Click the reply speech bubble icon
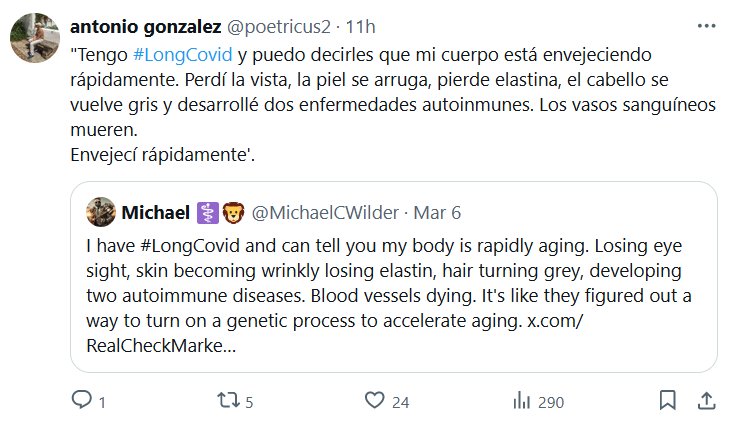 (x=82, y=401)
